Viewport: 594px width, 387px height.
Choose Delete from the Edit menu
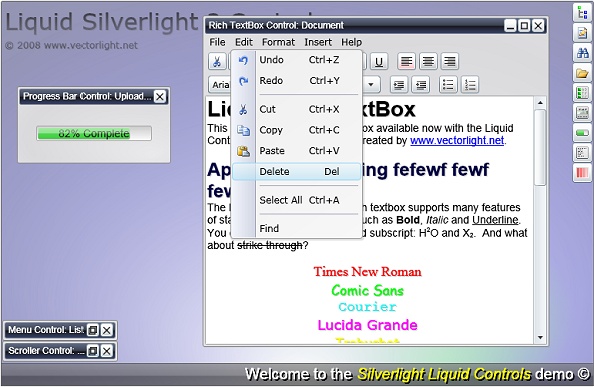coord(296,172)
